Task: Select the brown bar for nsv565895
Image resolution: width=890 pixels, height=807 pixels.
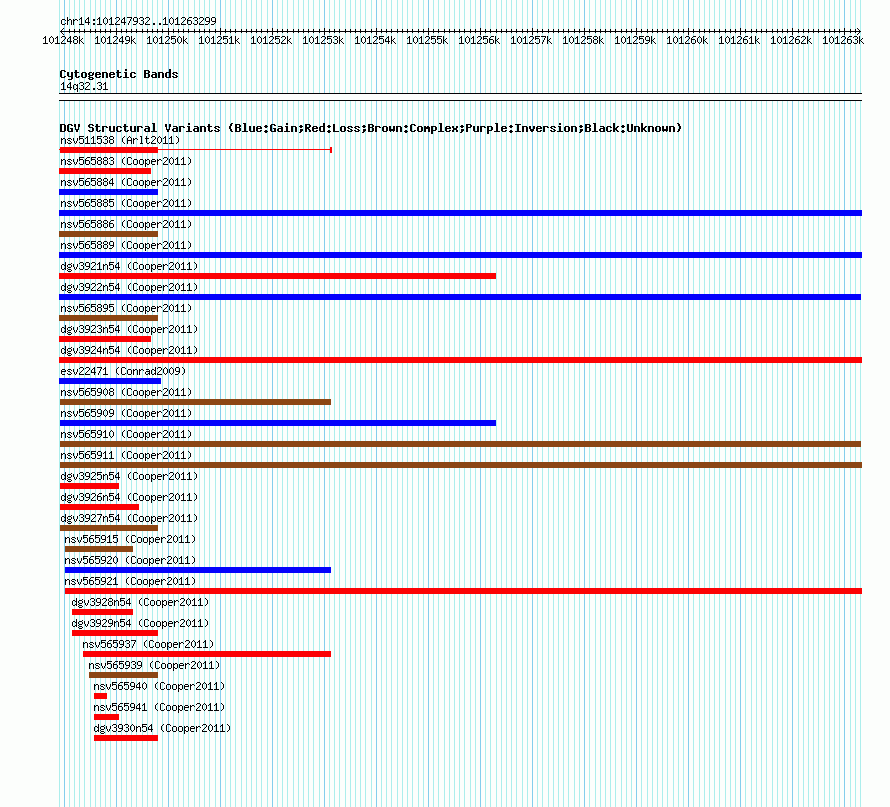Action: click(x=108, y=318)
